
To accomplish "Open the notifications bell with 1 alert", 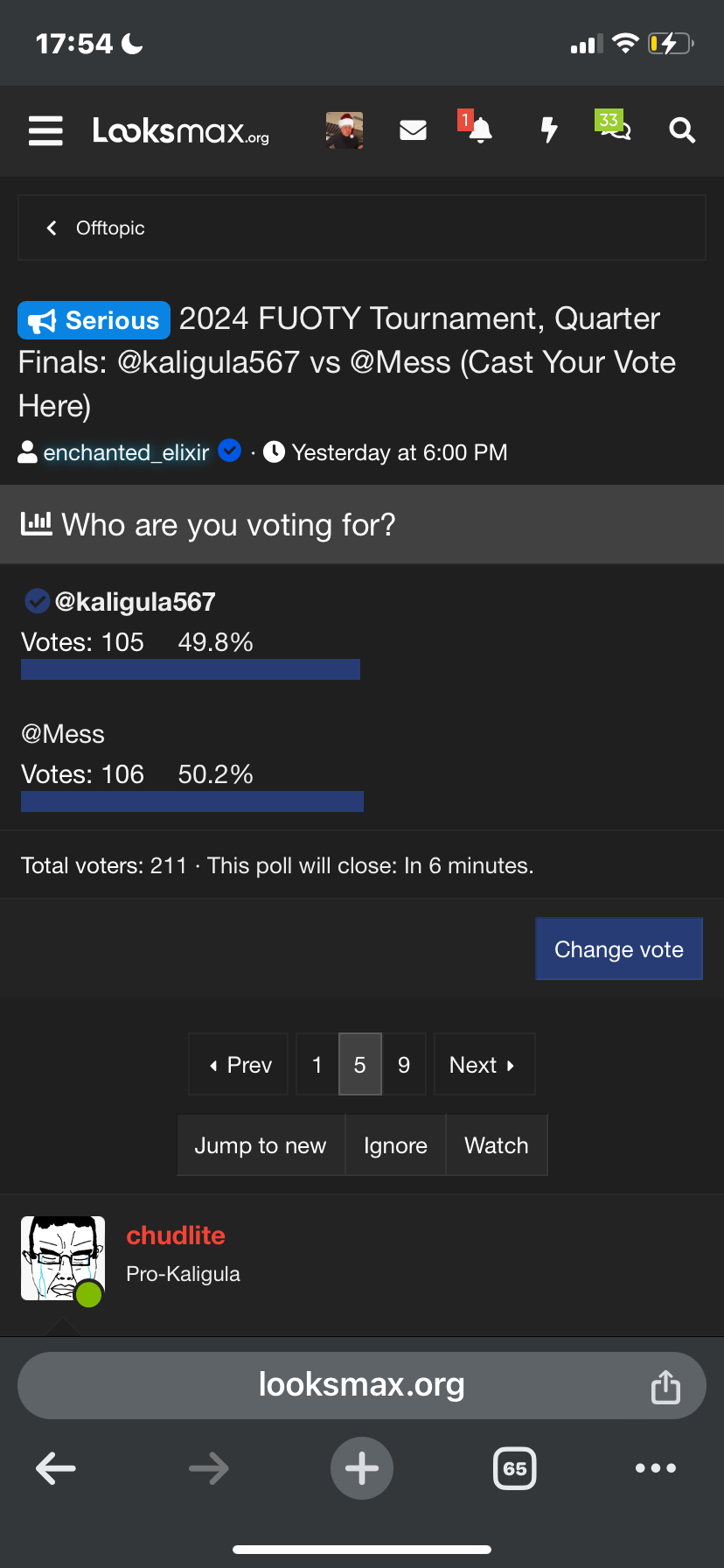I will [x=479, y=131].
